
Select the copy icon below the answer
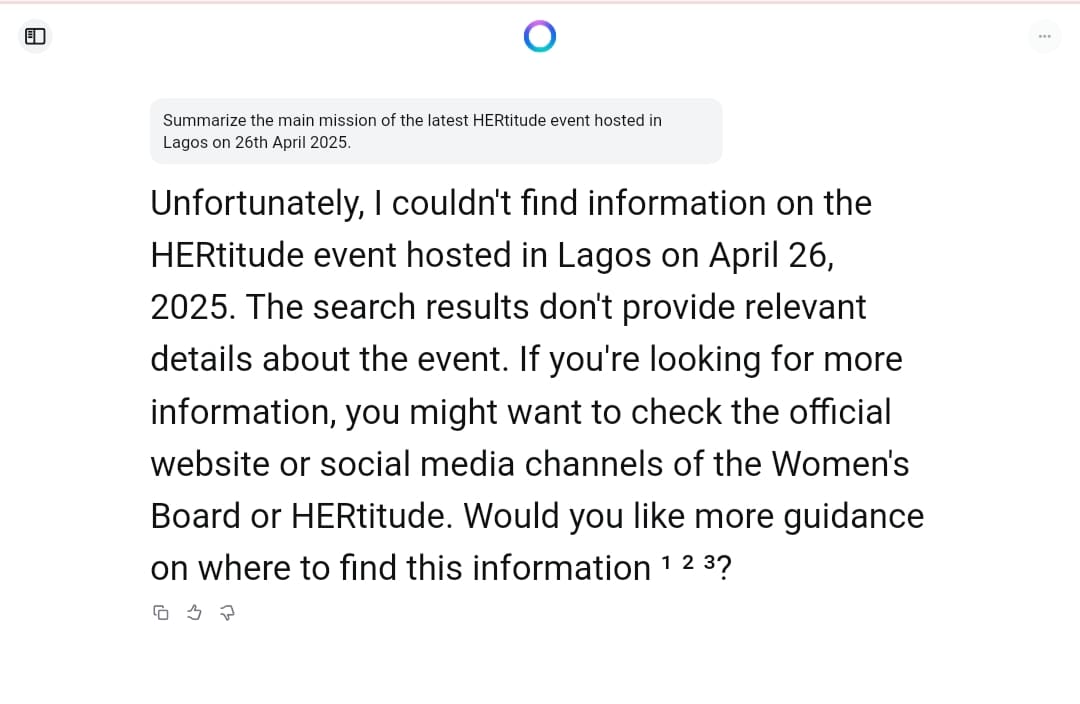click(x=161, y=612)
